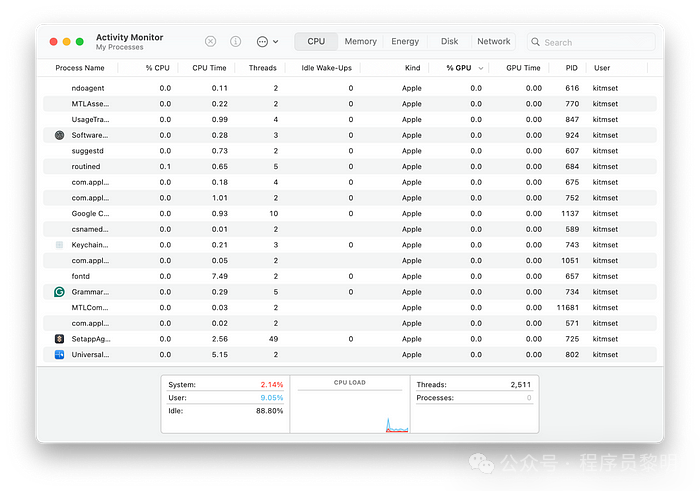Viewport: 700px width, 491px height.
Task: Switch to the CPU tab
Action: pos(316,42)
